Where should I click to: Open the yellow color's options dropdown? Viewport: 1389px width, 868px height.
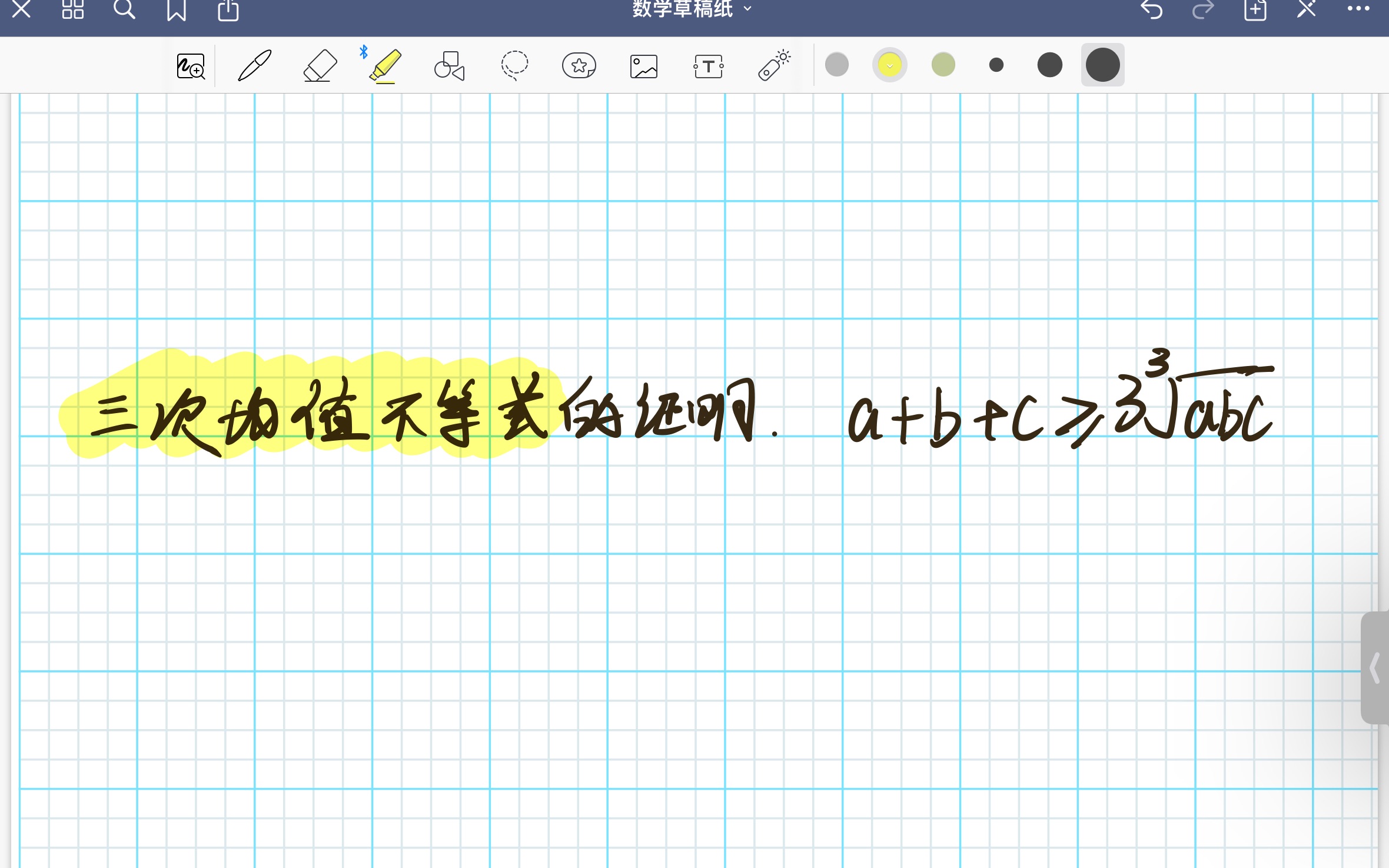click(x=889, y=65)
